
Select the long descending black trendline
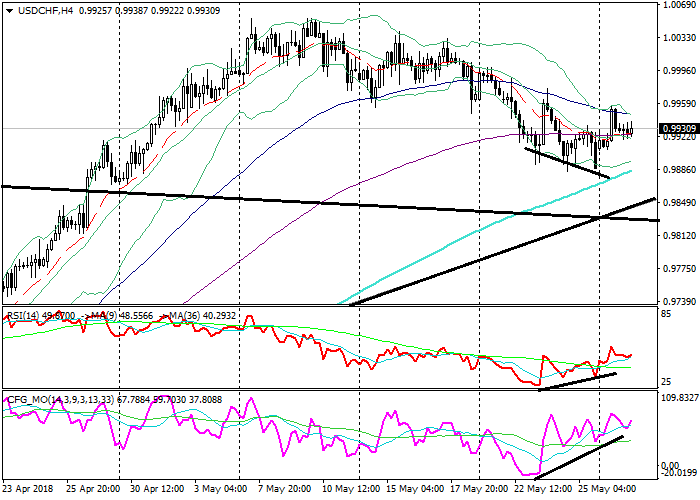point(300,201)
